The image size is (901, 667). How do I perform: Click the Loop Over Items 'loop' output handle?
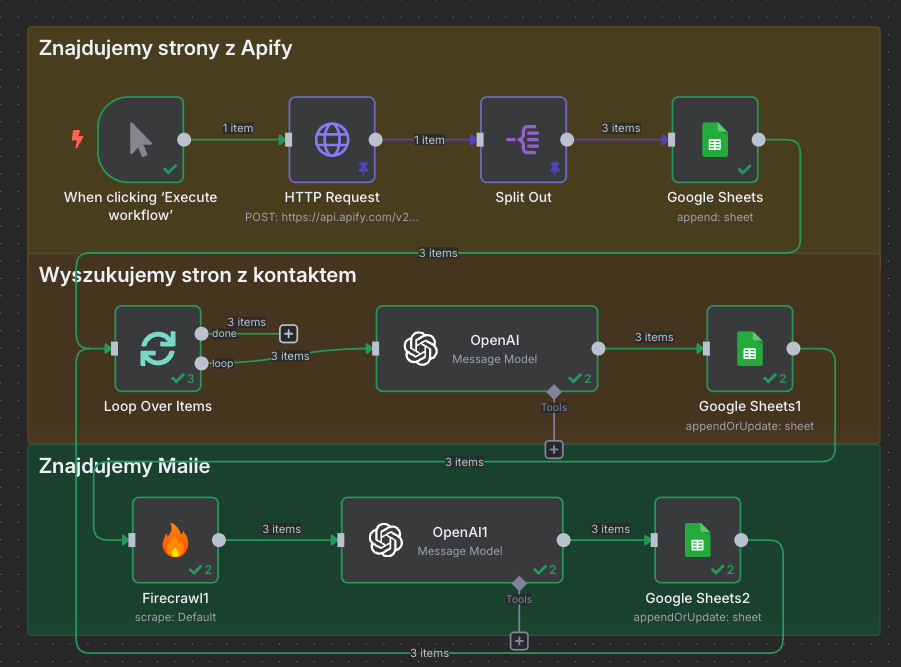tap(201, 363)
